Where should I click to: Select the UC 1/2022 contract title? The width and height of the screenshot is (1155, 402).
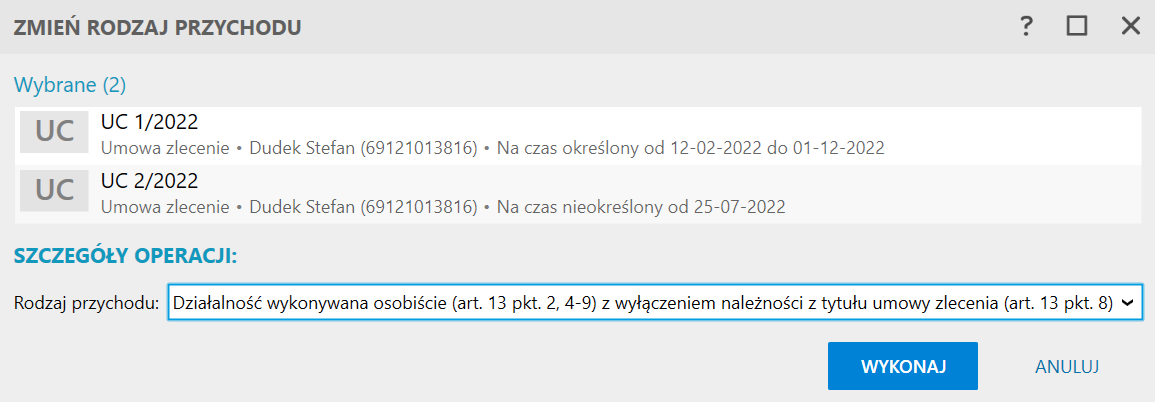149,123
